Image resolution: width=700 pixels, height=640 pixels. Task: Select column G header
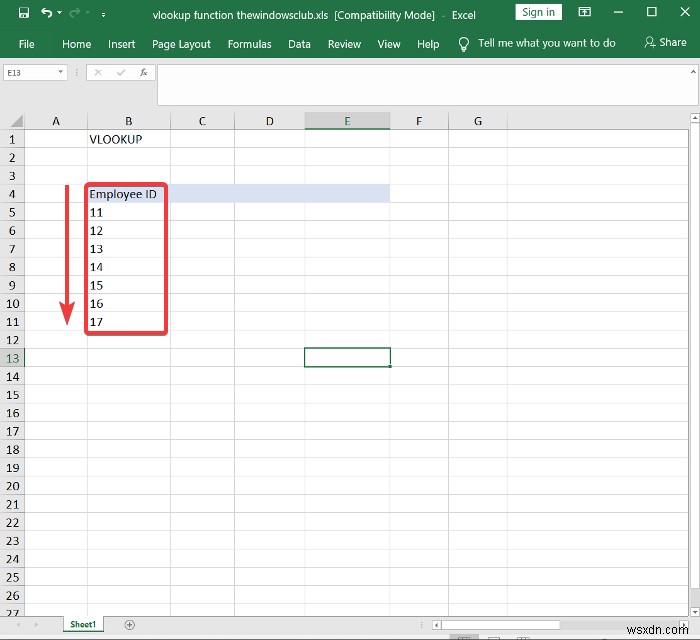tap(478, 121)
